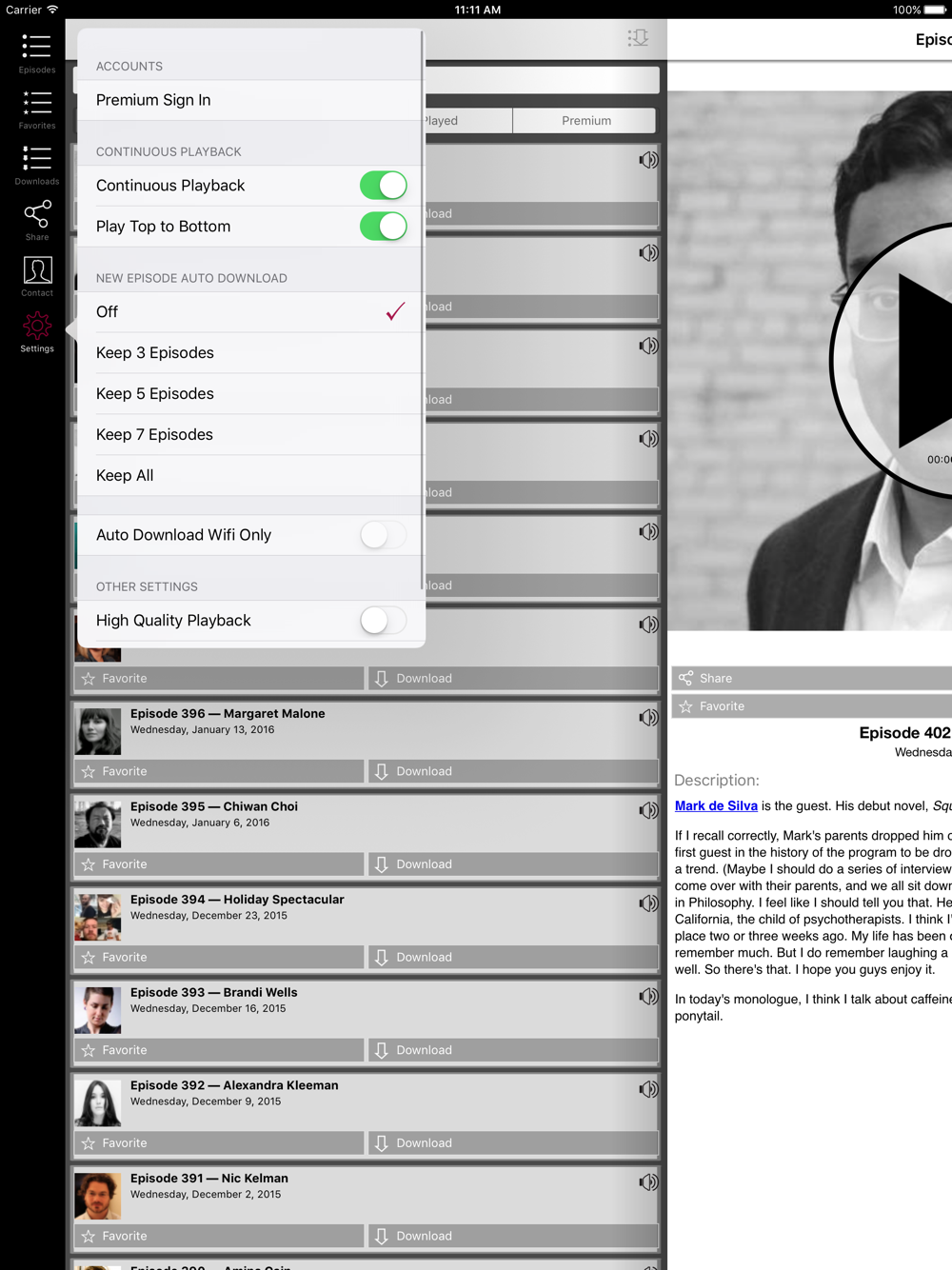Screen dimensions: 952x1270
Task: Open Brandi Wells episode thumbnail
Action: click(98, 1010)
